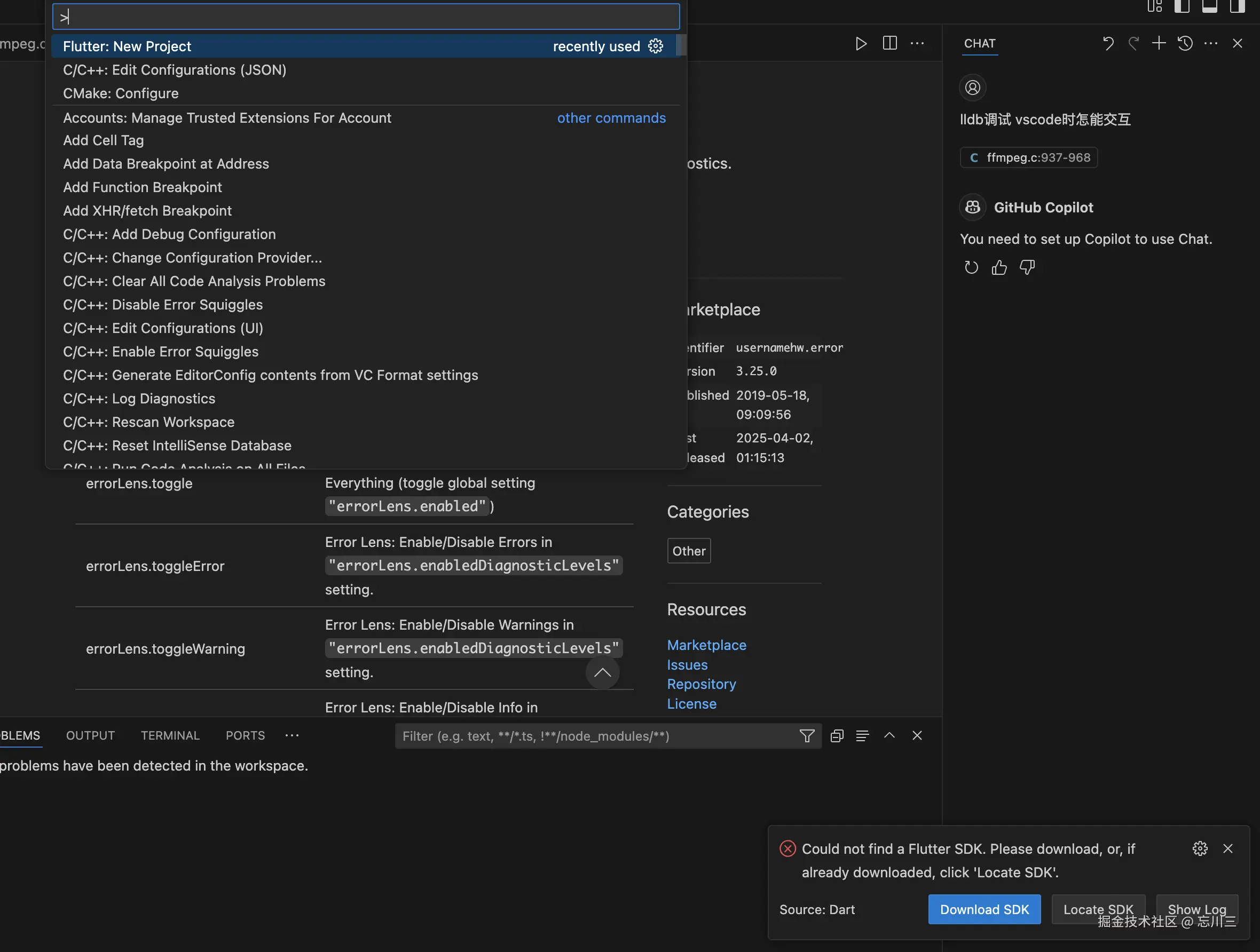Screen dimensions: 1260x952
Task: Click thumbs up on Copilot response
Action: (998, 267)
